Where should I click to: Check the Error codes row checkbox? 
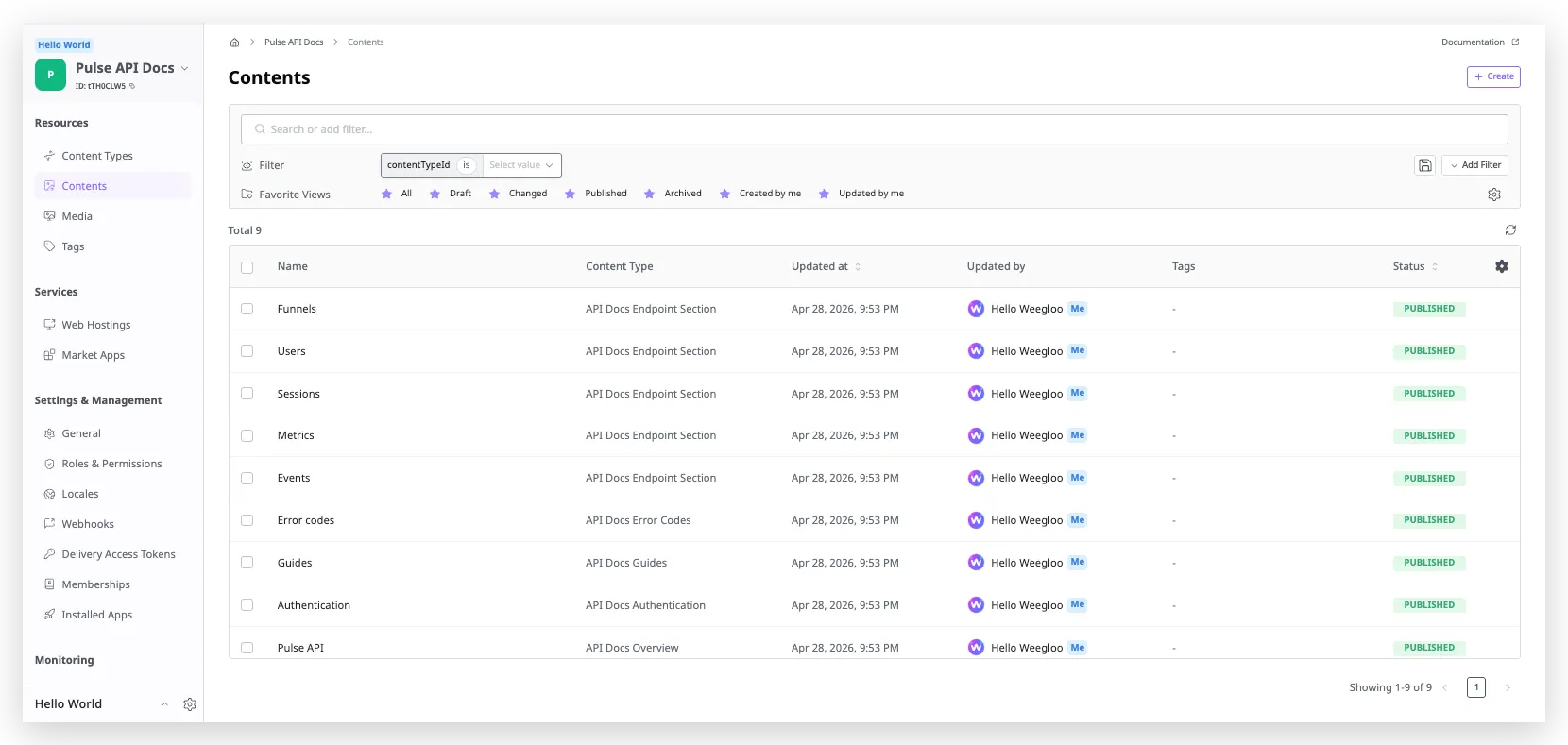tap(247, 520)
